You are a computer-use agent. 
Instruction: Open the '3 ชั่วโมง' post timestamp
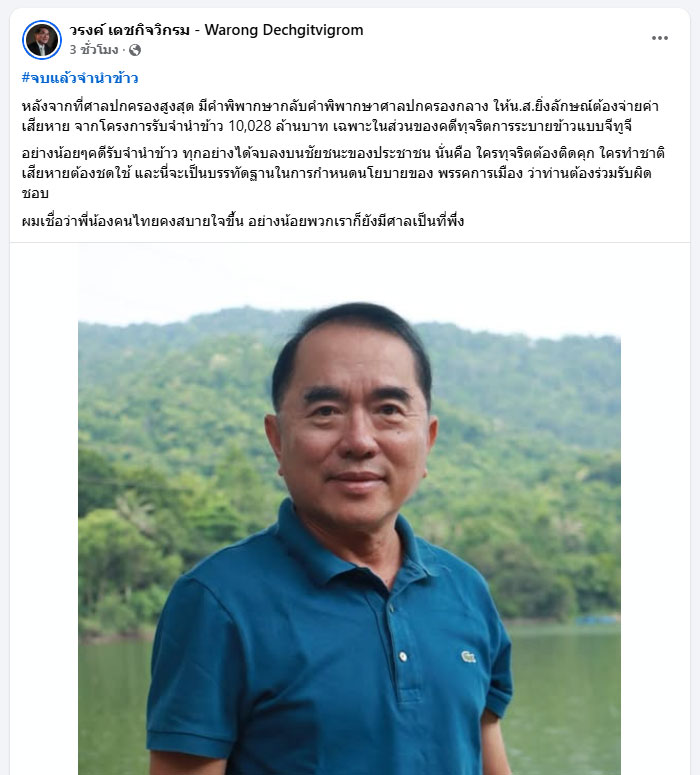pyautogui.click(x=94, y=50)
